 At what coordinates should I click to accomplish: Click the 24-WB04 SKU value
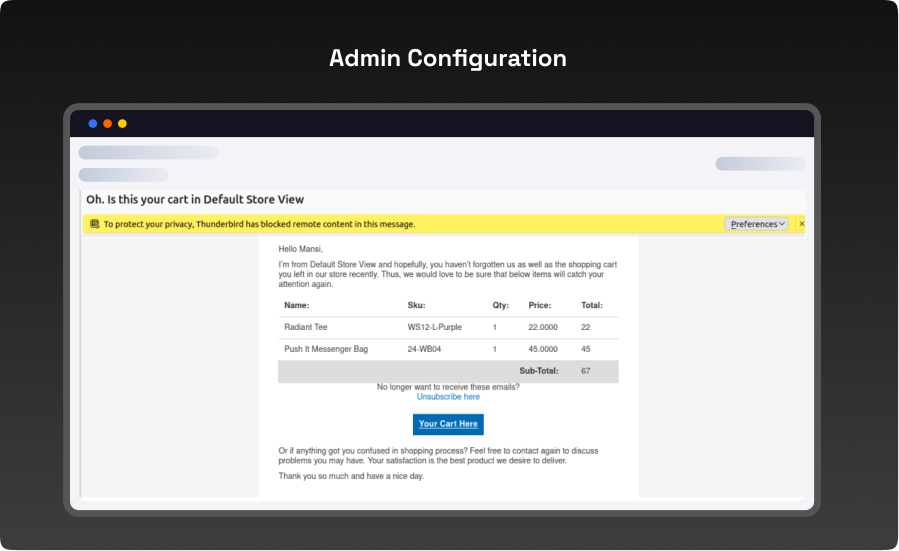424,349
